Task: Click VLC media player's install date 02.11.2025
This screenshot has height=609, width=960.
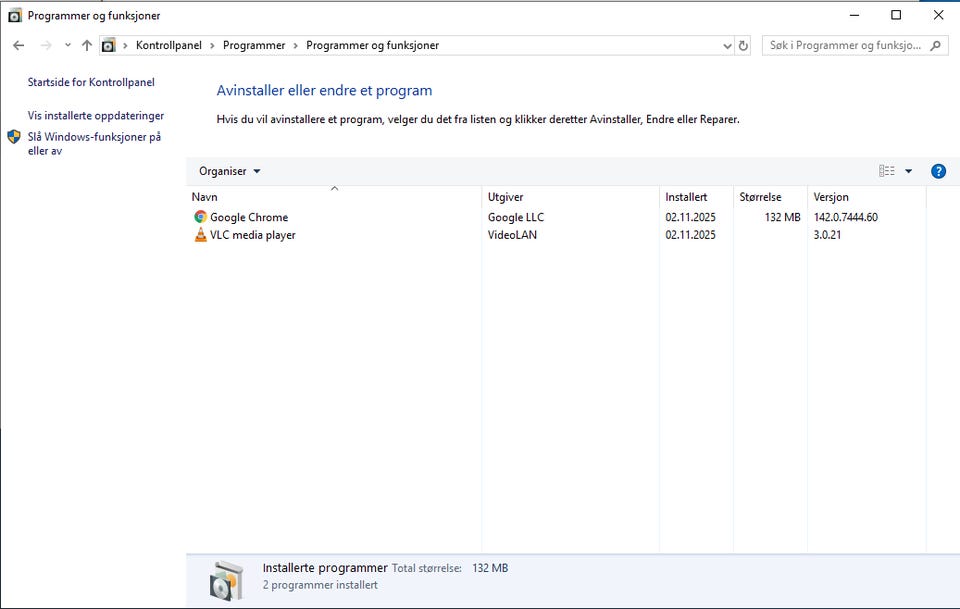Action: click(x=690, y=235)
